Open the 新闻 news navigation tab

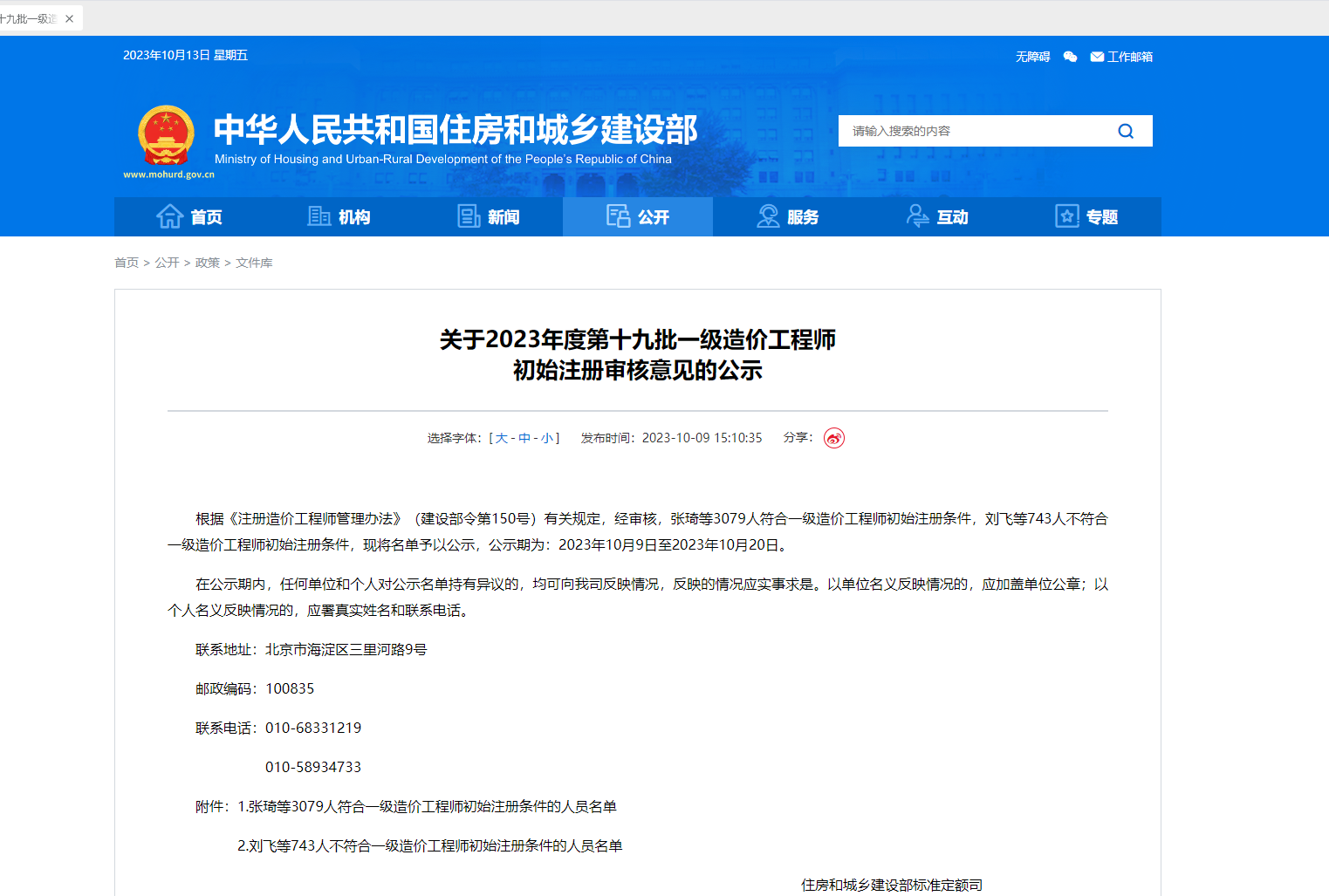pyautogui.click(x=489, y=216)
